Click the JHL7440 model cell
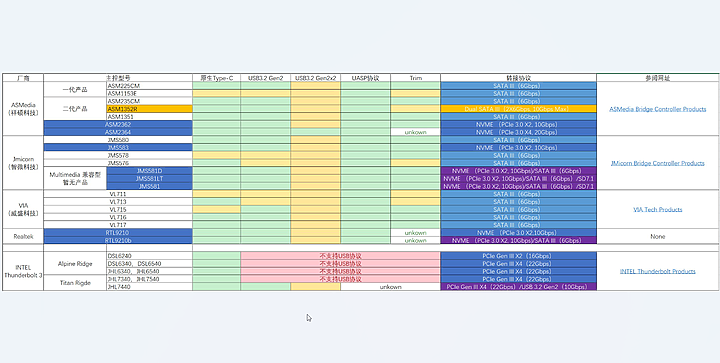 coord(149,287)
